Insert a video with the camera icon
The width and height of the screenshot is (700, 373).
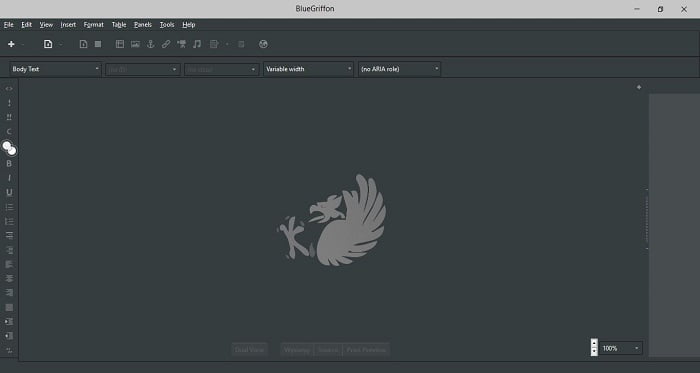pyautogui.click(x=182, y=44)
